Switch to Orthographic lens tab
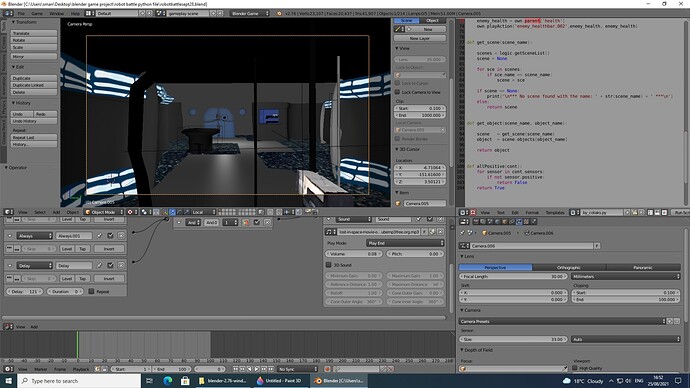This screenshot has width=690, height=388. click(x=569, y=267)
